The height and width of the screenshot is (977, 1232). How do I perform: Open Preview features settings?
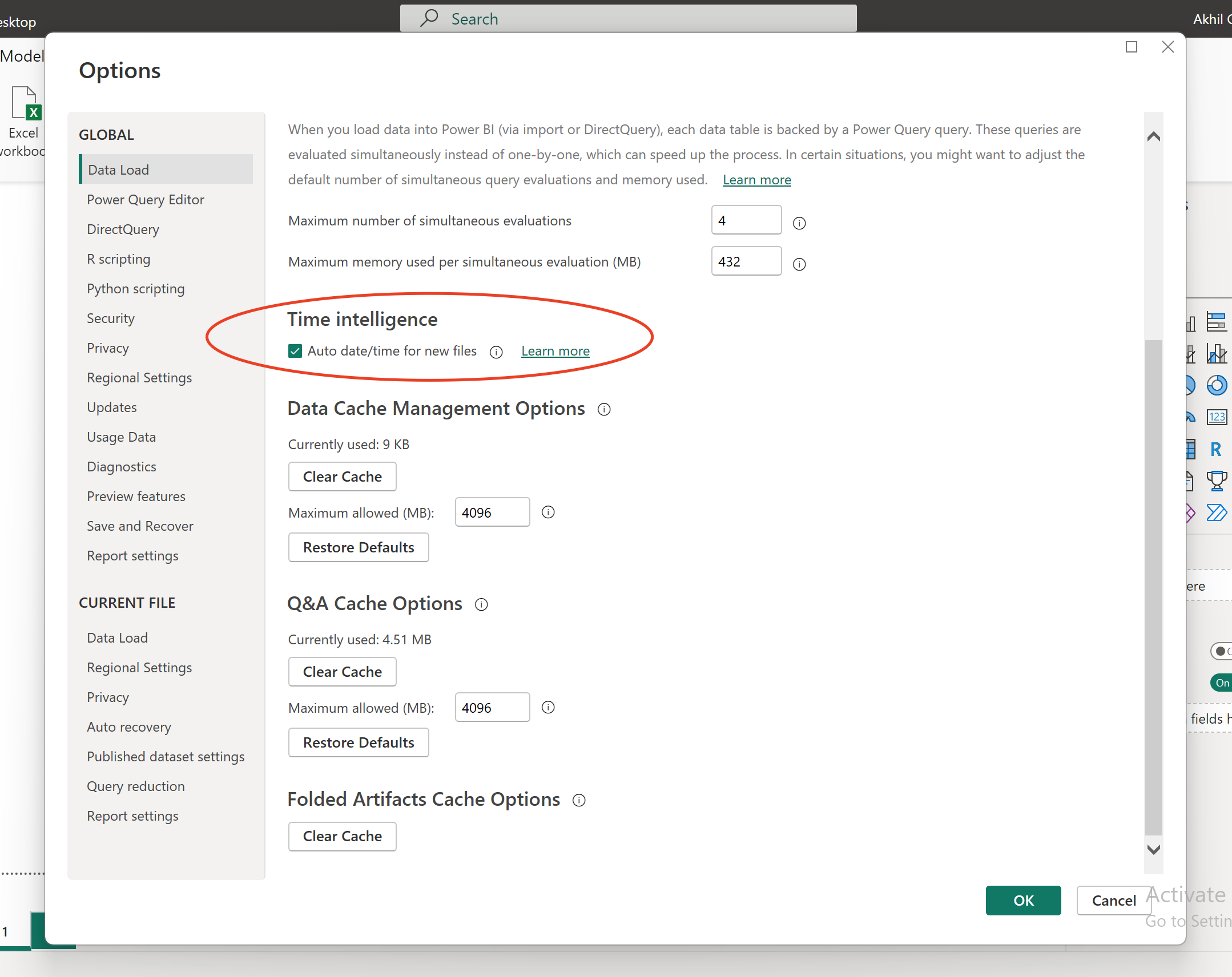pyautogui.click(x=136, y=496)
